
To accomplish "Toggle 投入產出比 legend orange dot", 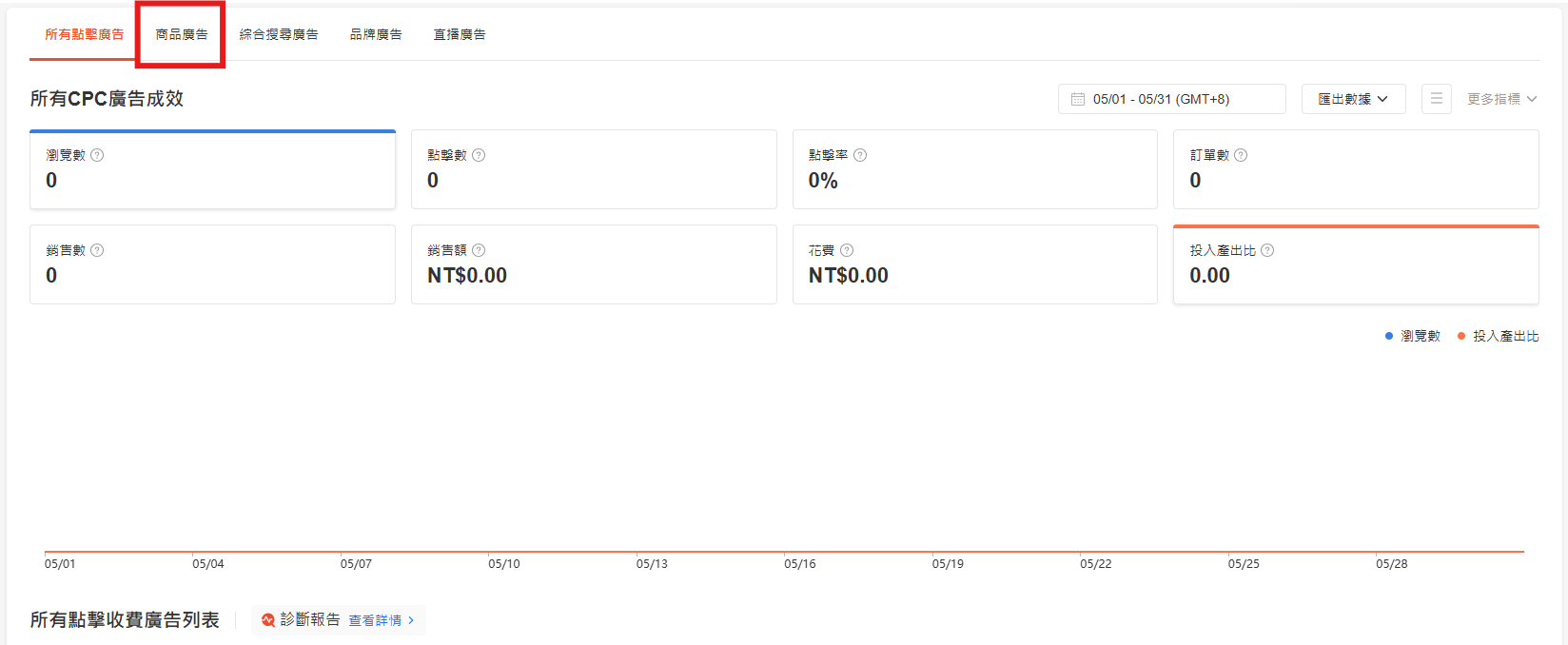I will point(1461,336).
